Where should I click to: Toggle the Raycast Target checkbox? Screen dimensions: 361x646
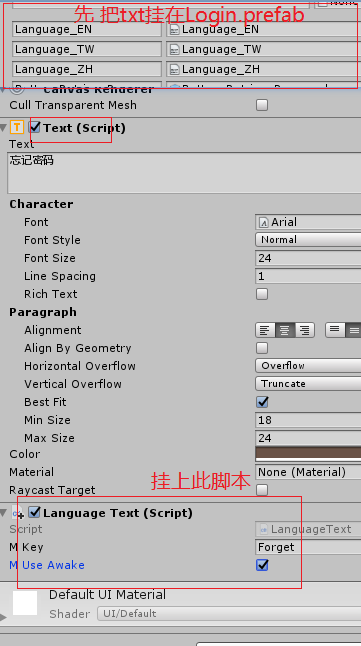coord(262,490)
